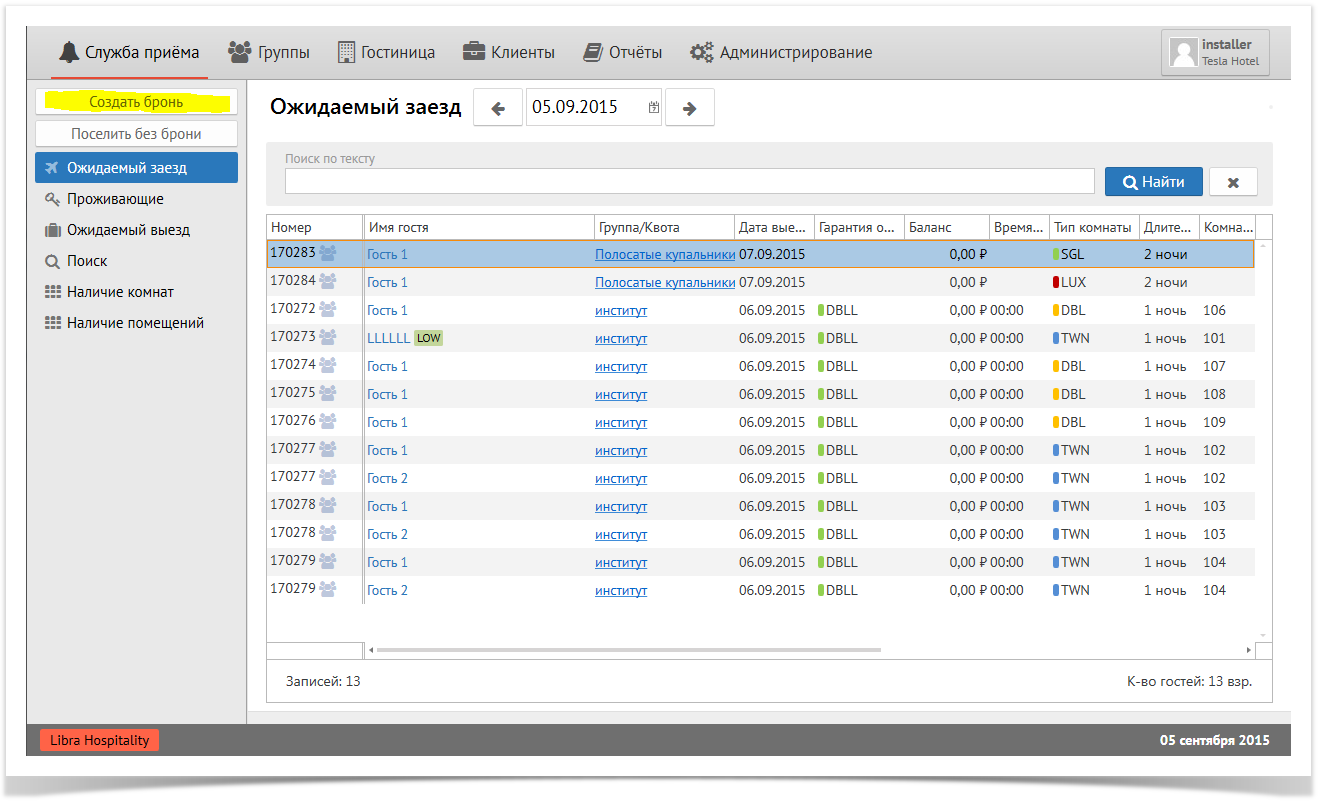Open the installer user profile avatar
Screen dimensions: 1325x805
[x=1184, y=53]
